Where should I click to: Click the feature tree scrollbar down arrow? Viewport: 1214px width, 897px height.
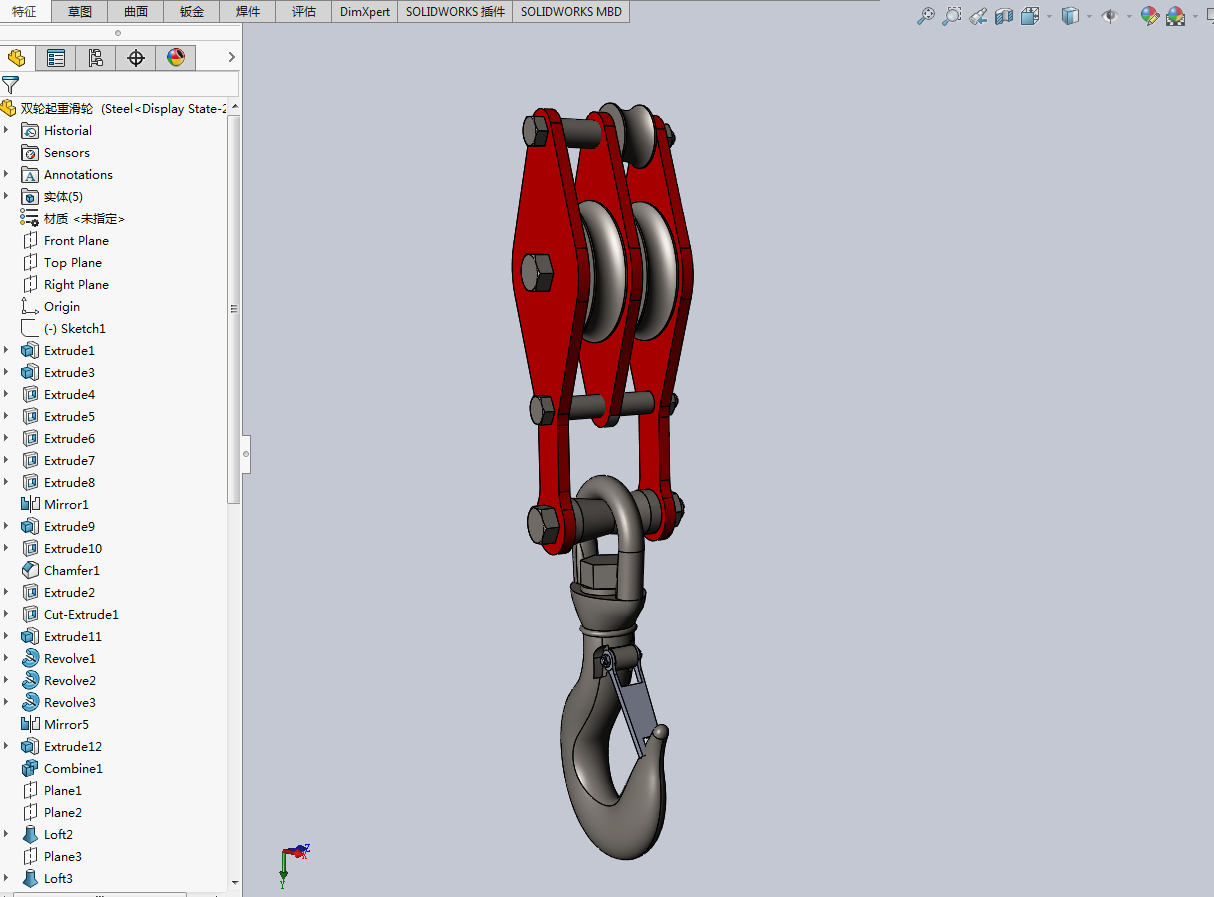pos(235,883)
